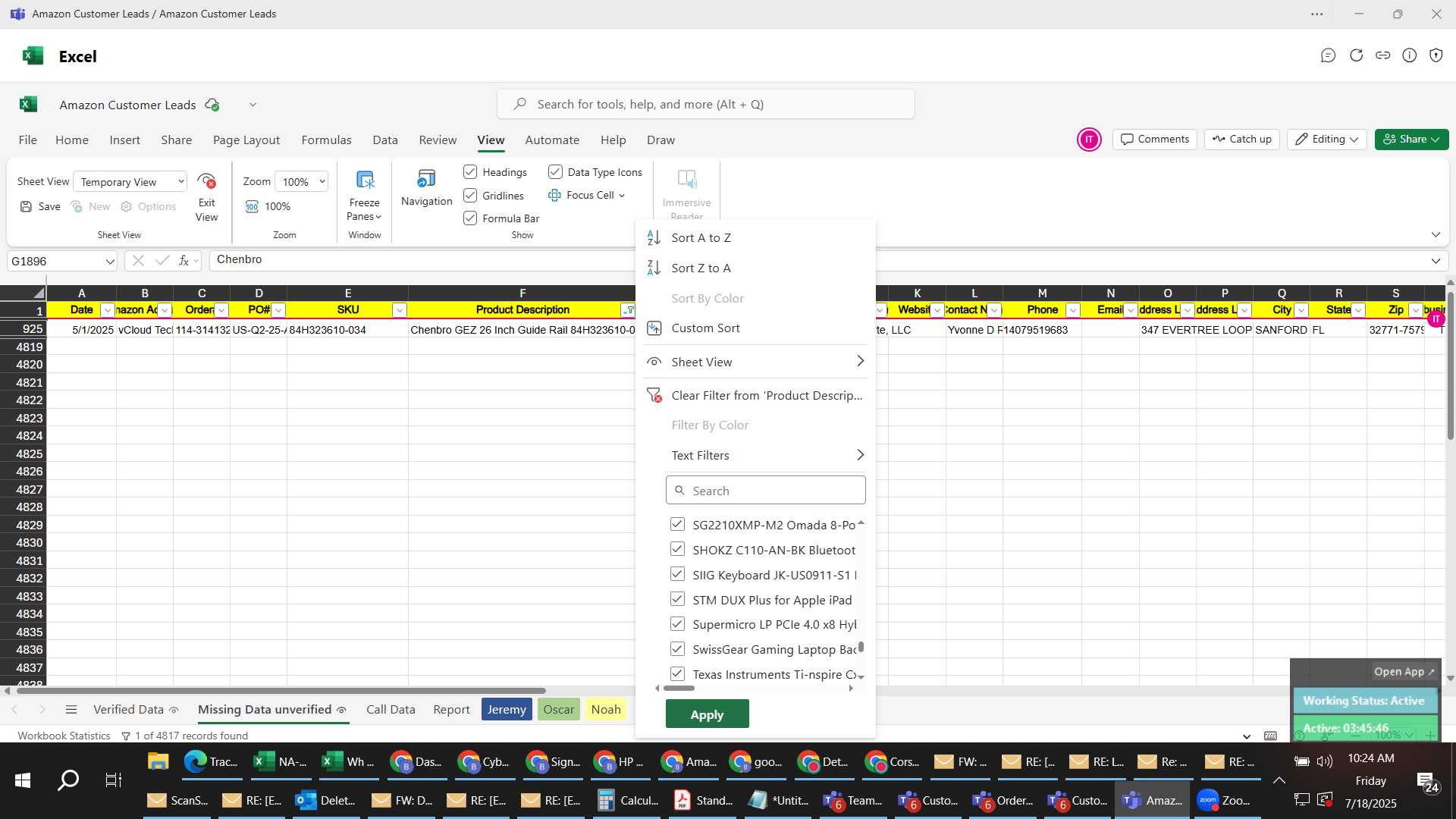Click the shield privacy icon in title bar
This screenshot has height=819, width=1456.
coord(1436,55)
